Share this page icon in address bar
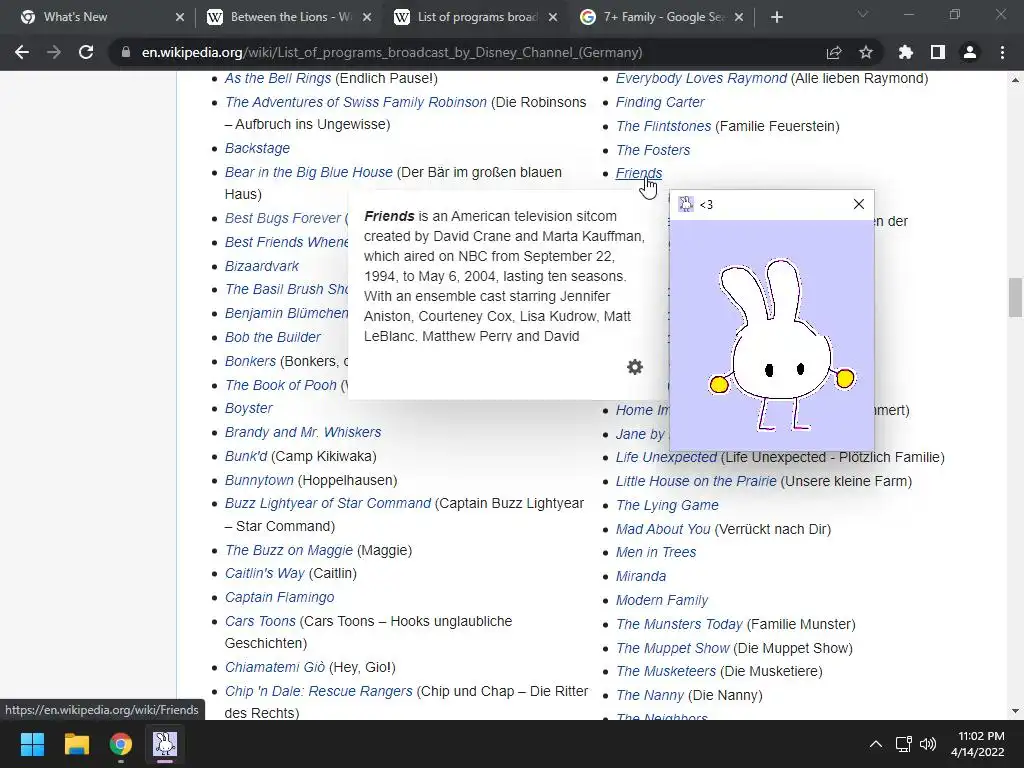This screenshot has width=1024, height=768. (x=834, y=52)
